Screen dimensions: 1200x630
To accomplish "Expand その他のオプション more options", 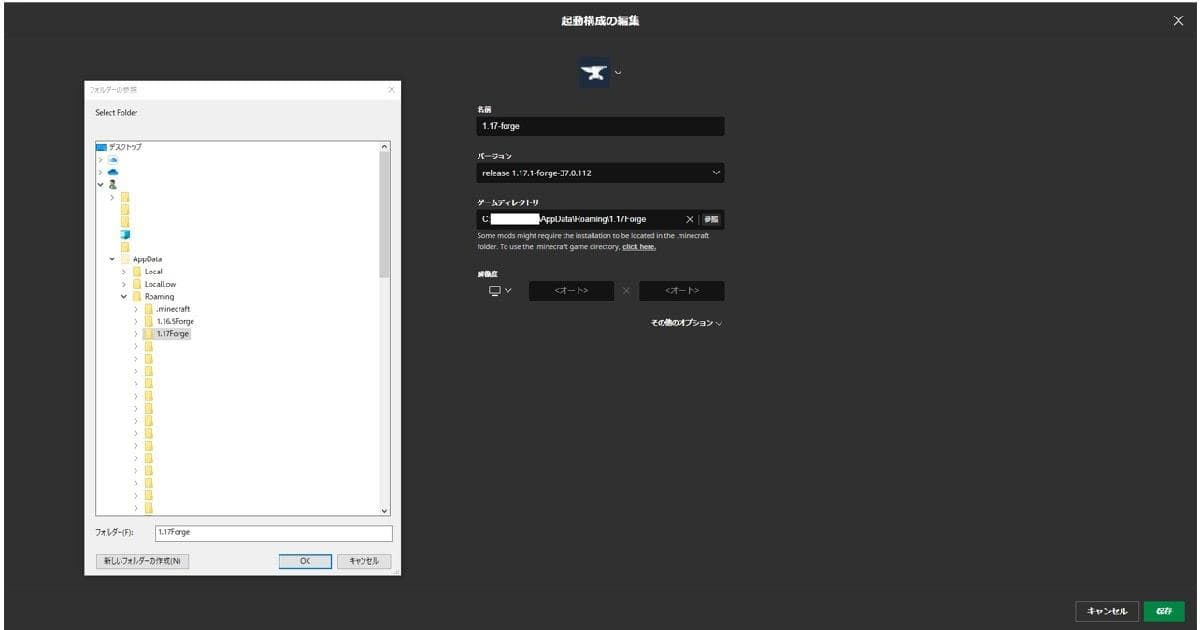I will tap(686, 323).
